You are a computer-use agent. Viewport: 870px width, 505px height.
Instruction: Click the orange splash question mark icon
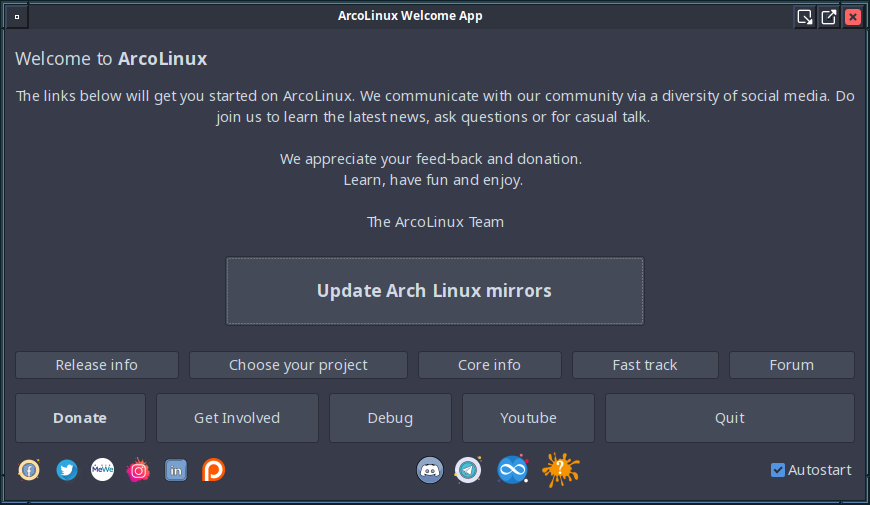click(x=560, y=470)
